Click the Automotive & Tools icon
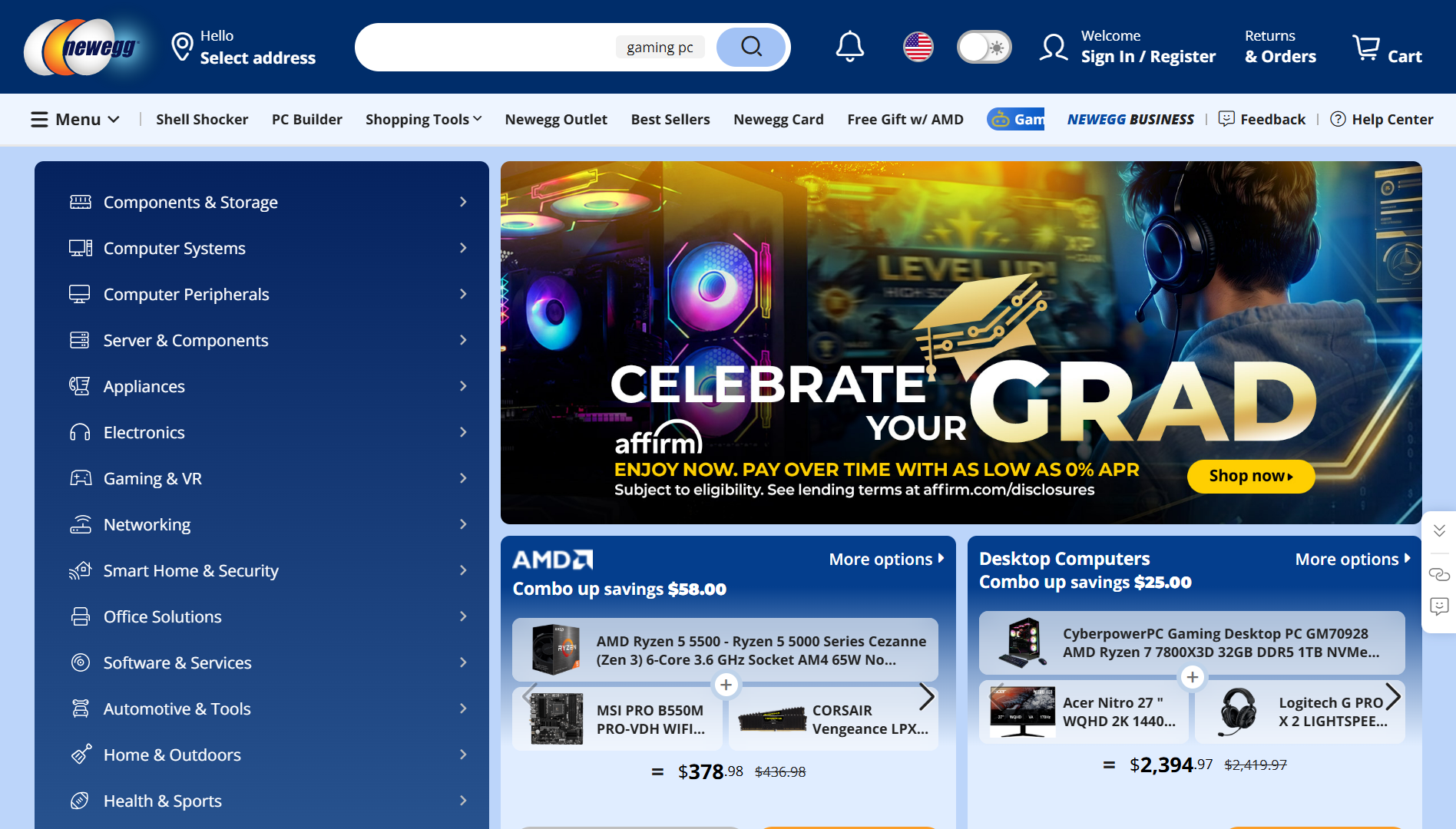Screen dimensions: 1456x829 click(80, 708)
